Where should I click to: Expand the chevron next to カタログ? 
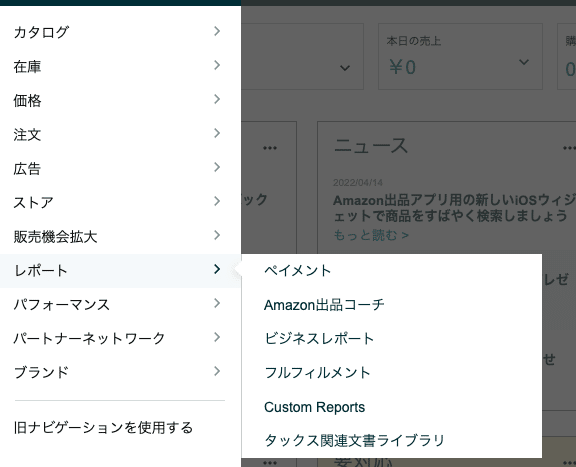217,31
